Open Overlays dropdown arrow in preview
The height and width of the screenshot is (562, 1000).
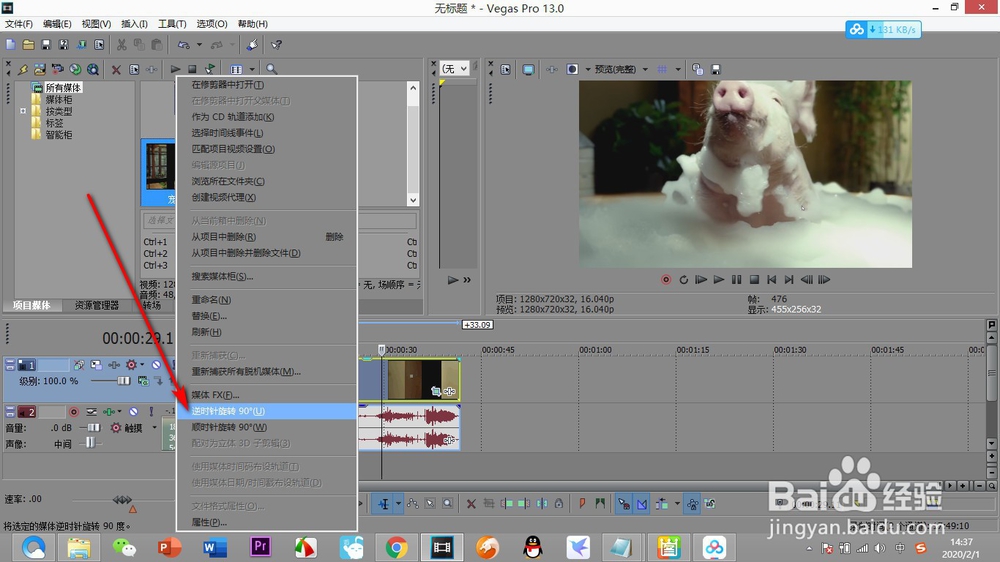[x=677, y=69]
